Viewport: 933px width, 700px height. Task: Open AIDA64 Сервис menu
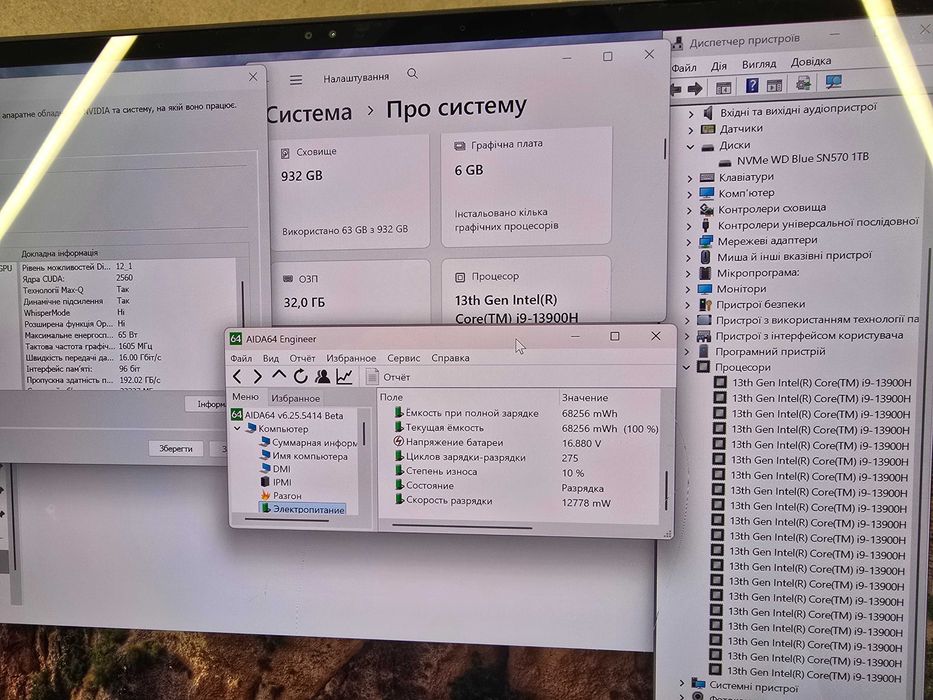click(403, 358)
